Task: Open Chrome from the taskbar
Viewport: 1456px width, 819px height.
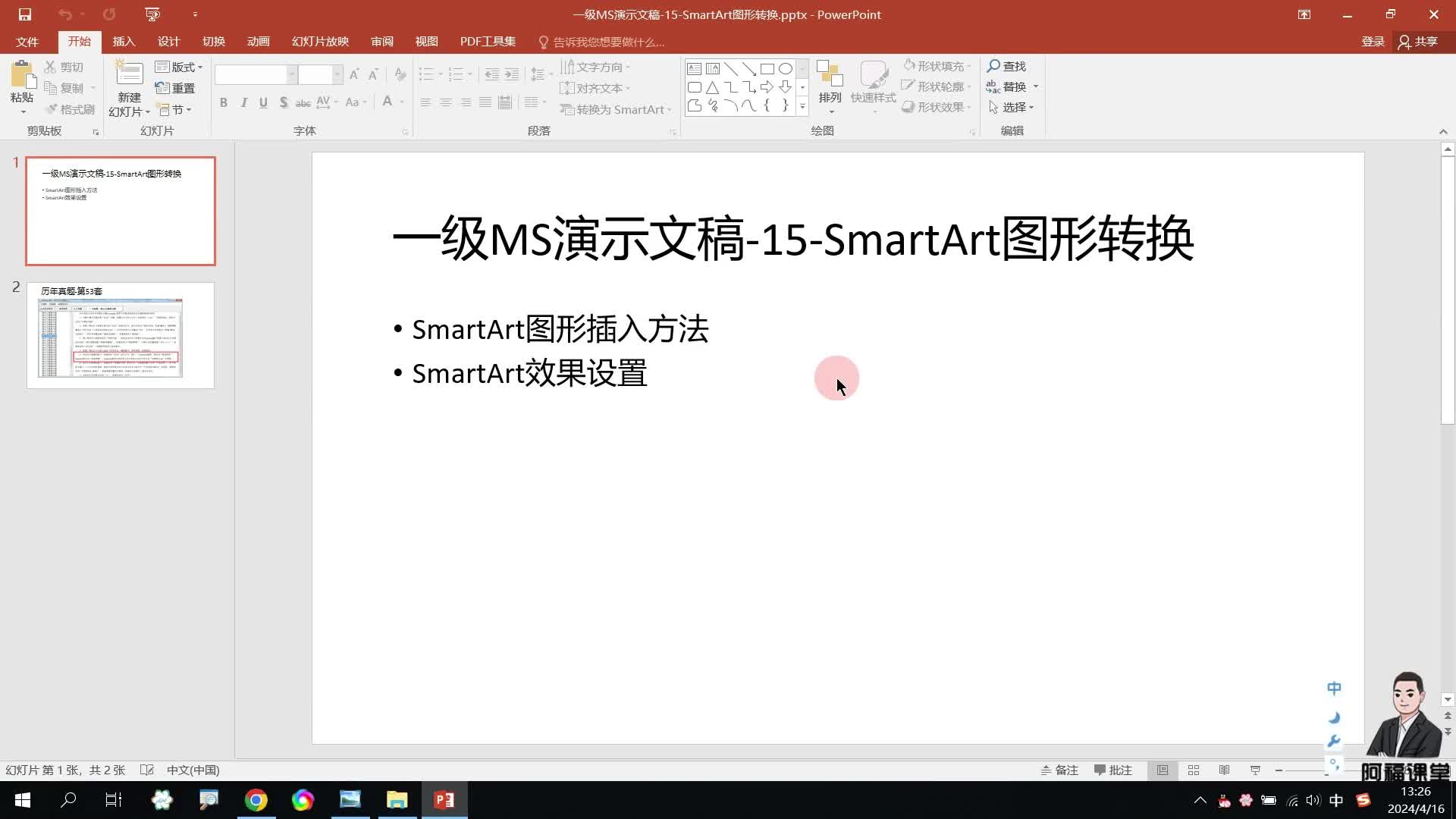Action: [256, 800]
